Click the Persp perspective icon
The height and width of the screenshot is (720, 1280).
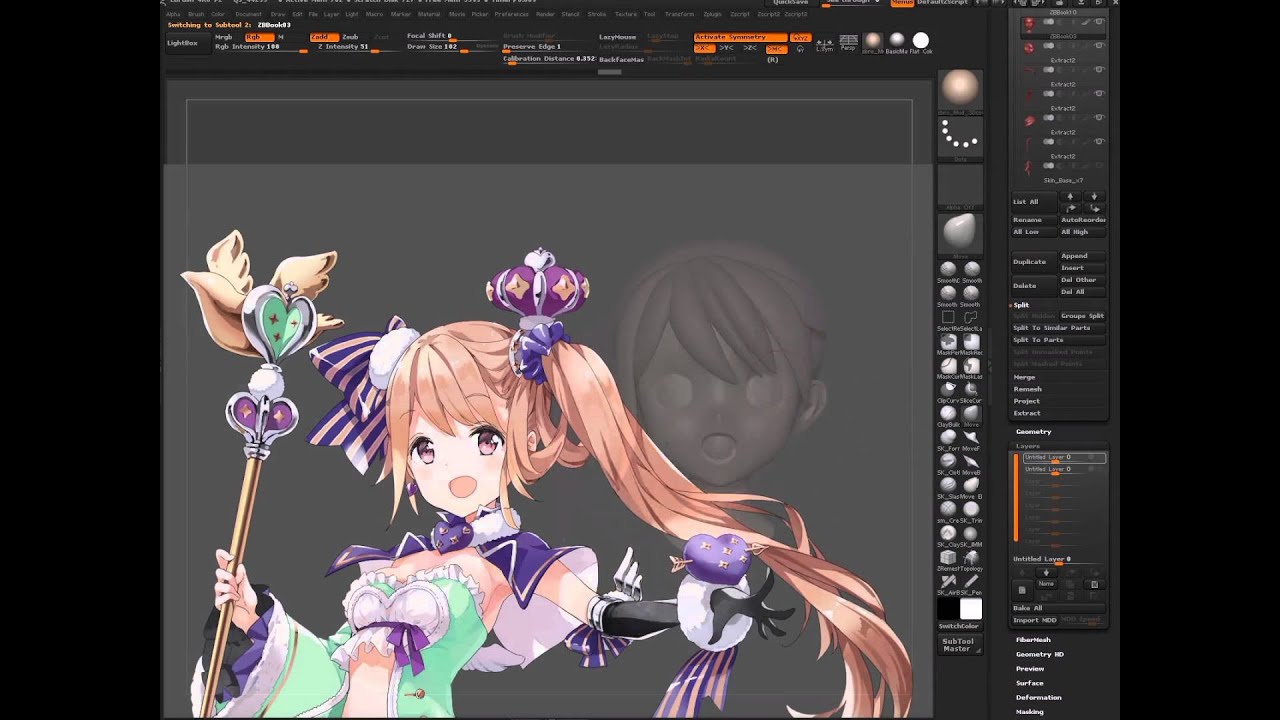[x=848, y=42]
